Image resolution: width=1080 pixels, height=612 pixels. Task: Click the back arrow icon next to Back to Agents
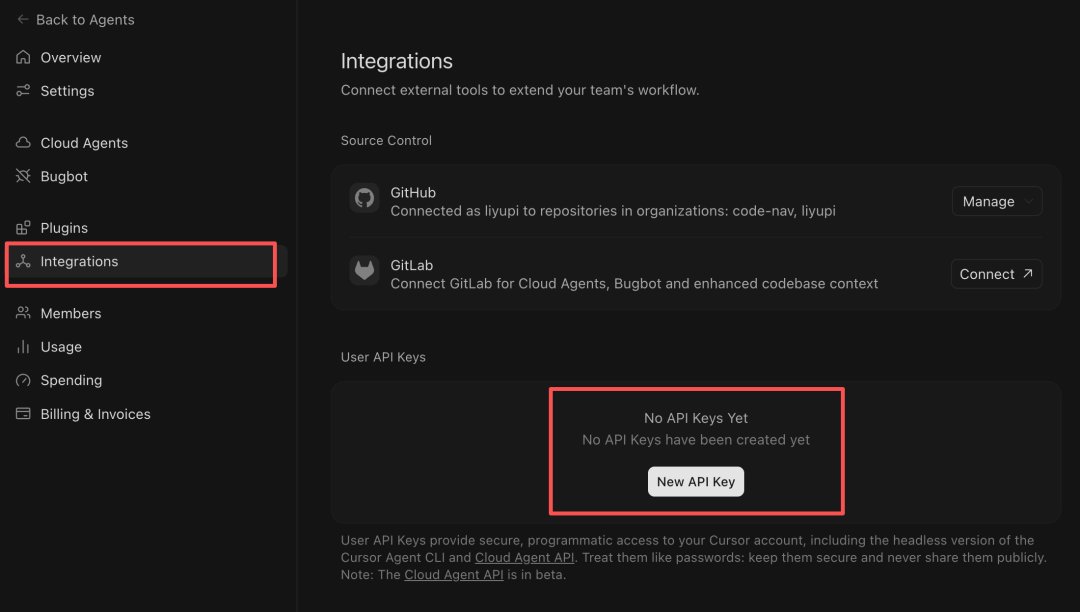[x=23, y=19]
